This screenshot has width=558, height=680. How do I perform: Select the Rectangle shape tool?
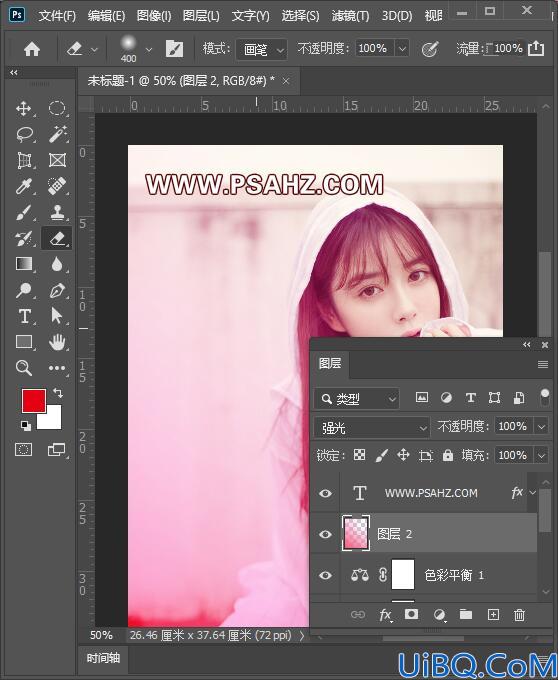tap(24, 342)
